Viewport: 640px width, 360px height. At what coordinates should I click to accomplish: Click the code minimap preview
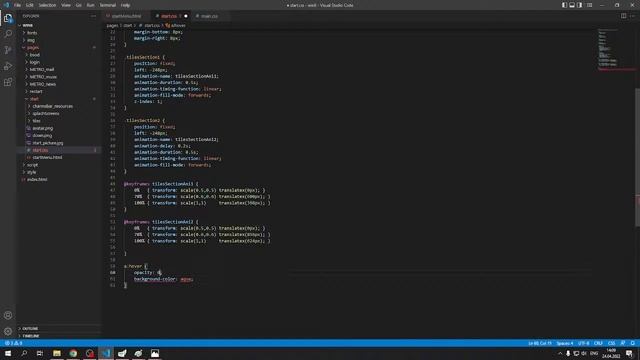tap(616, 49)
